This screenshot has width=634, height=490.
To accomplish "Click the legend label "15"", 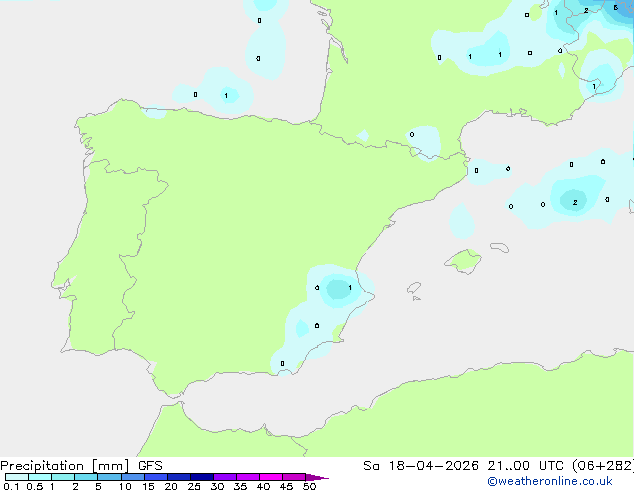I will 148,486.
